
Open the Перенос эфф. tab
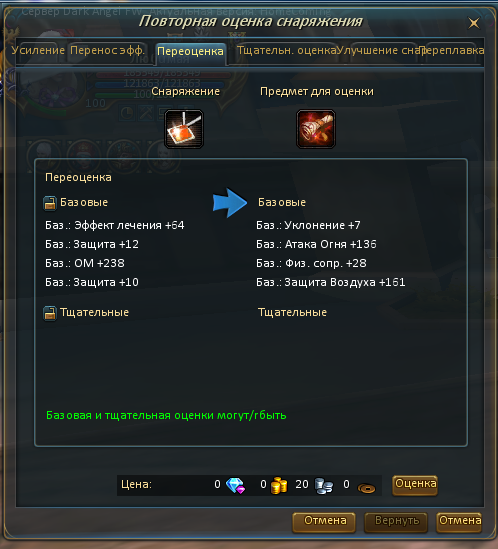pyautogui.click(x=107, y=50)
